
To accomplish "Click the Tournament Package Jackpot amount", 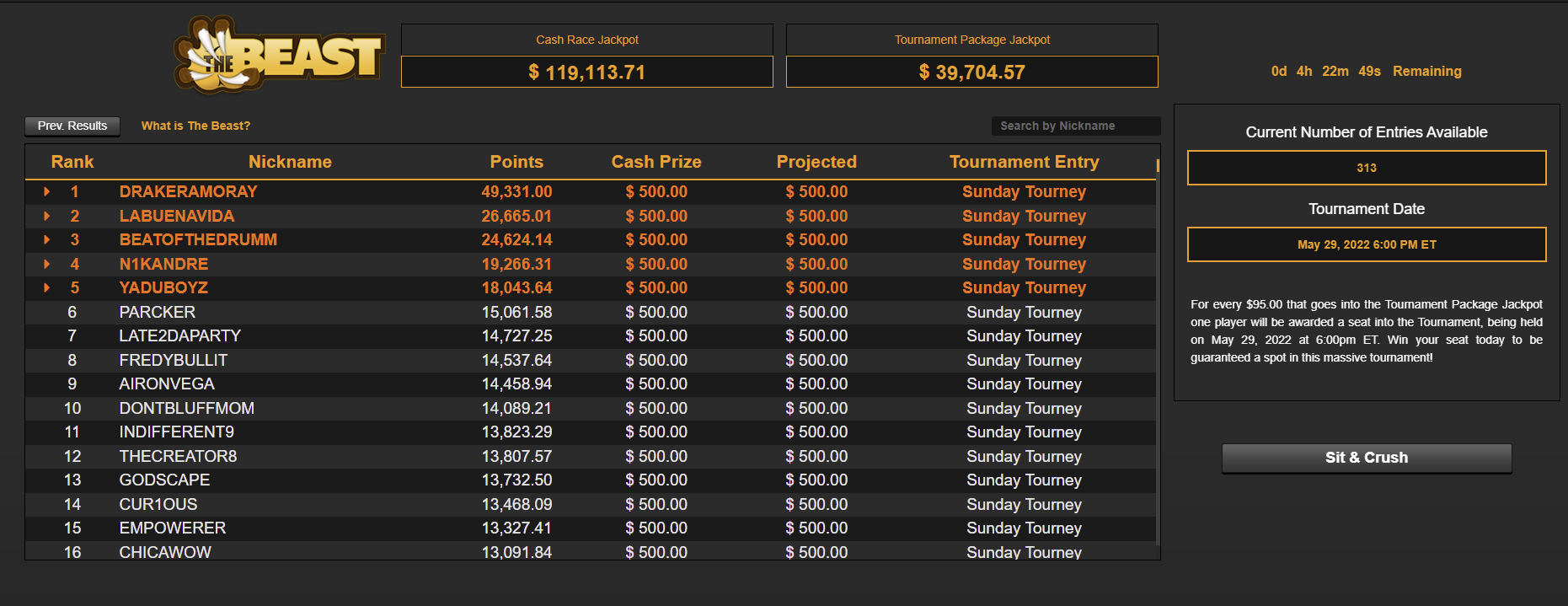I will [x=972, y=72].
